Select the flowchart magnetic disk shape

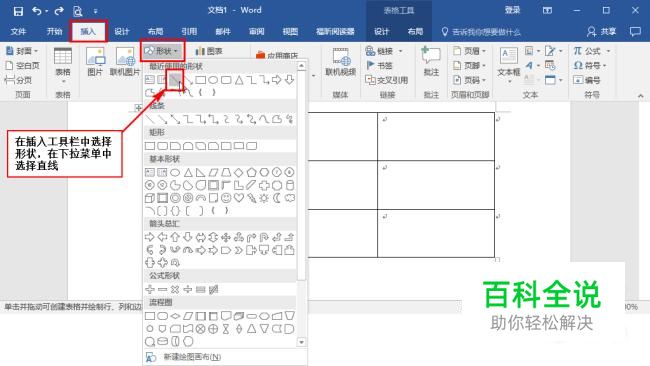162,342
